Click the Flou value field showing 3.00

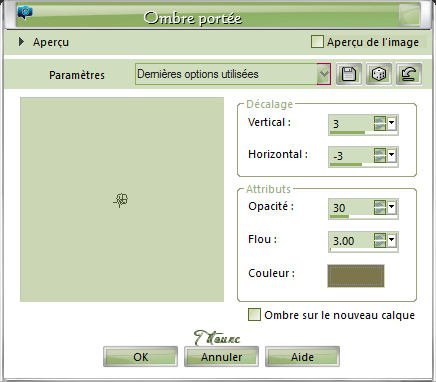point(351,240)
